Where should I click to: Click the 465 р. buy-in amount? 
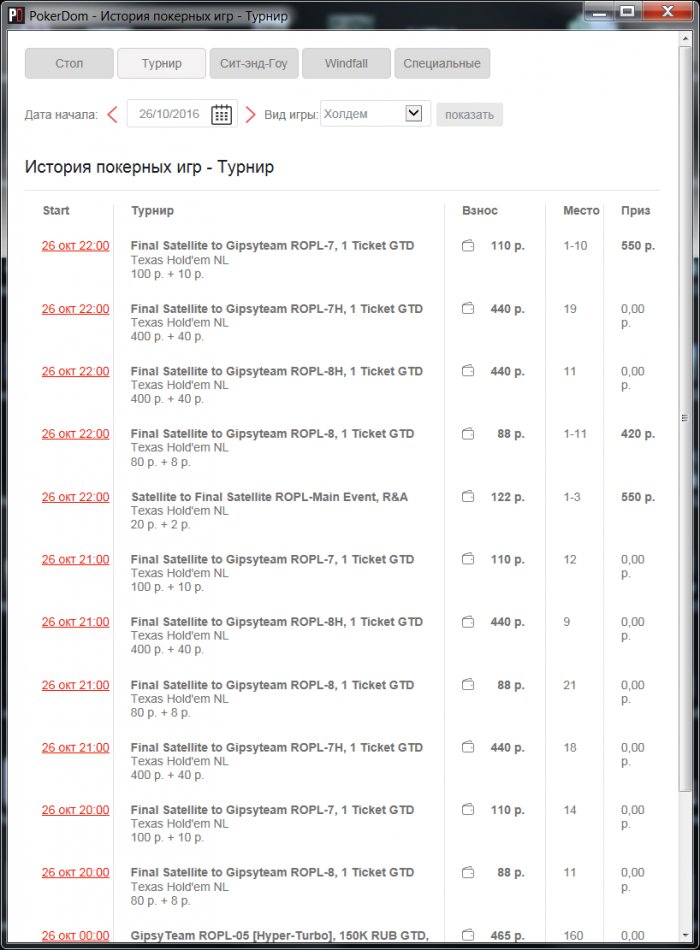pos(507,935)
